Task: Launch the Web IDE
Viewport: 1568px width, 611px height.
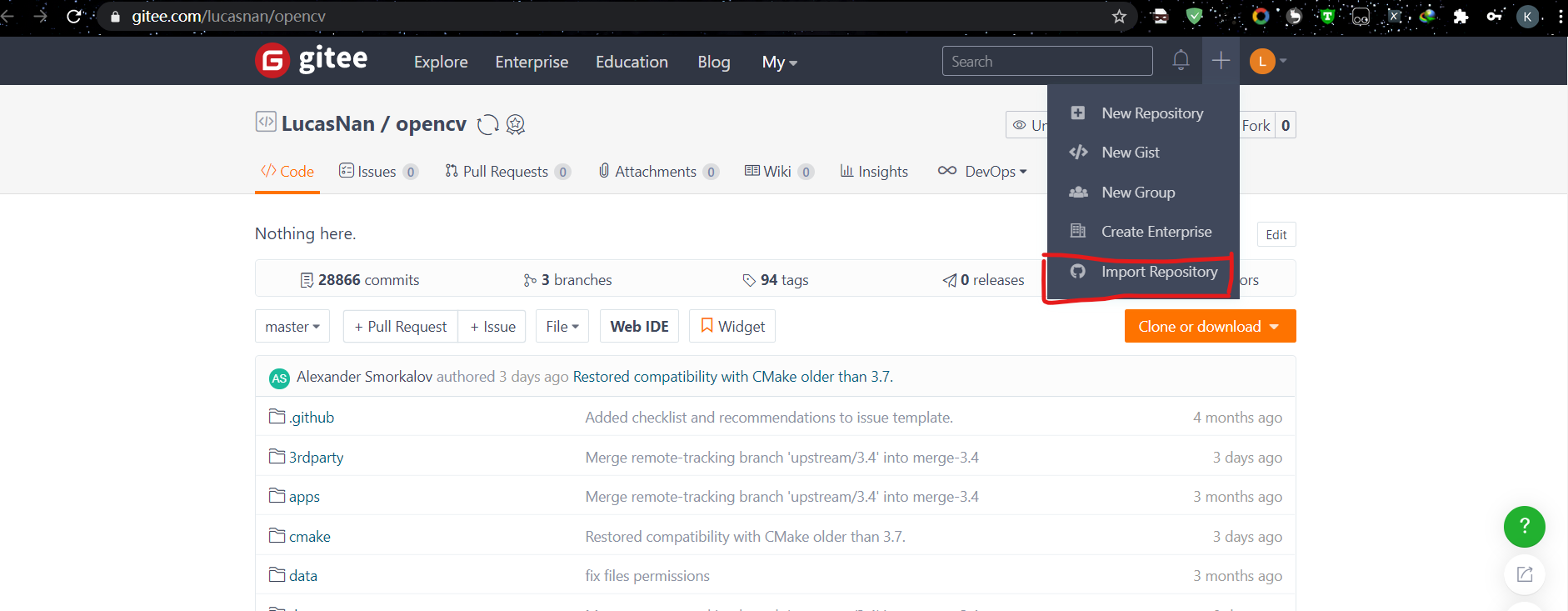Action: [x=640, y=327]
